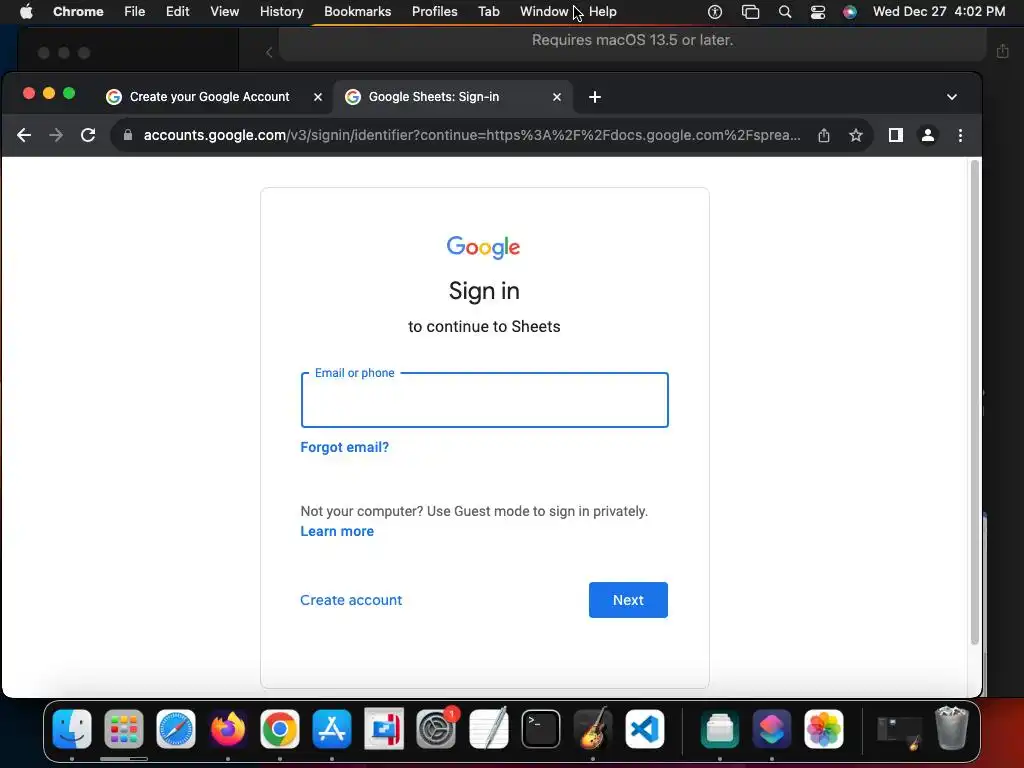This screenshot has width=1024, height=768.
Task: Launch GarageBand from the Dock
Action: (592, 729)
